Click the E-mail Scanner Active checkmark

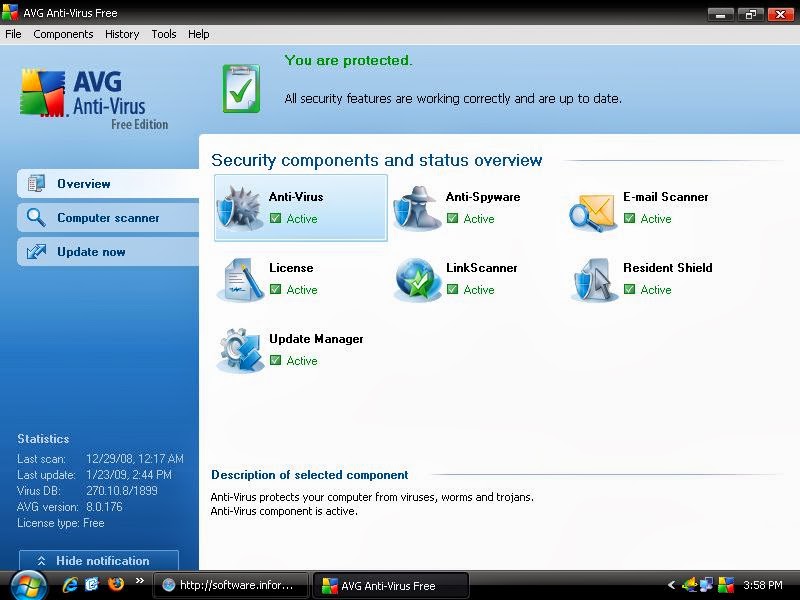click(629, 218)
